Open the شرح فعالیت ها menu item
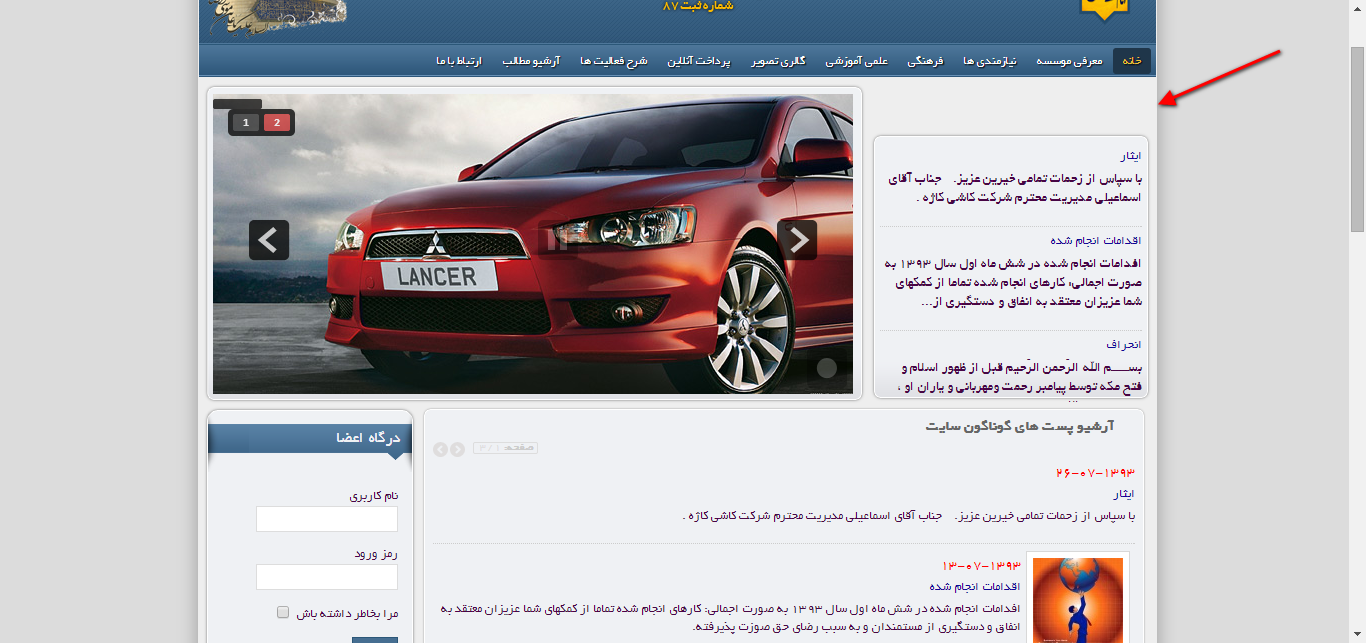 click(614, 61)
